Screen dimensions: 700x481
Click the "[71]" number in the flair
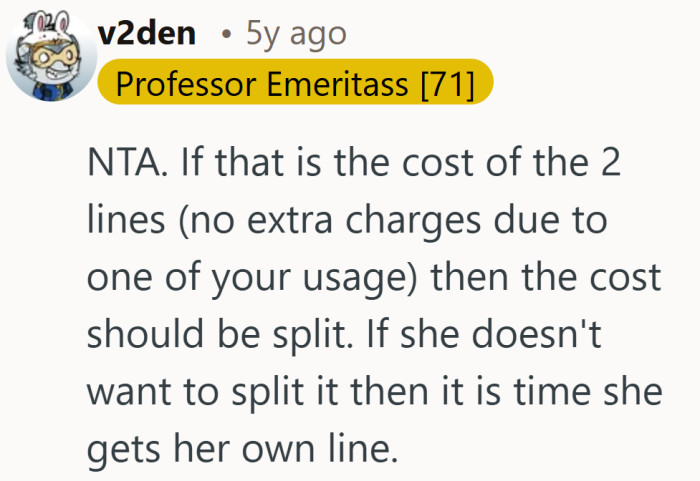click(448, 84)
